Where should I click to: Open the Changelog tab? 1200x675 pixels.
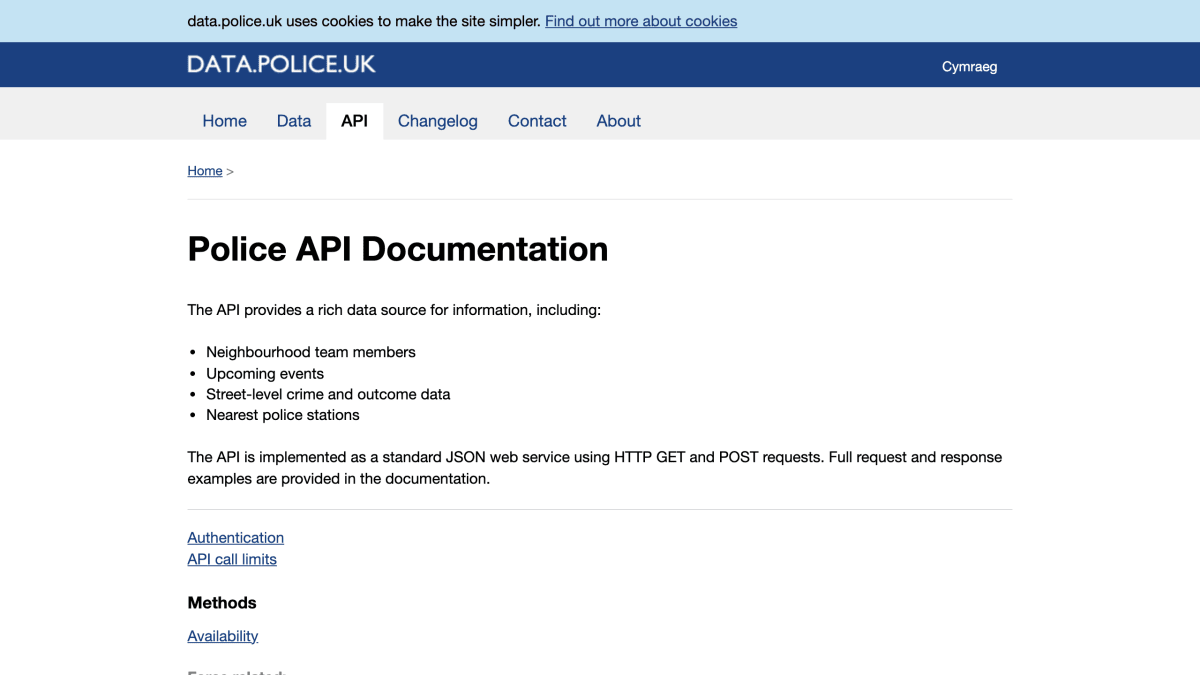coord(438,121)
